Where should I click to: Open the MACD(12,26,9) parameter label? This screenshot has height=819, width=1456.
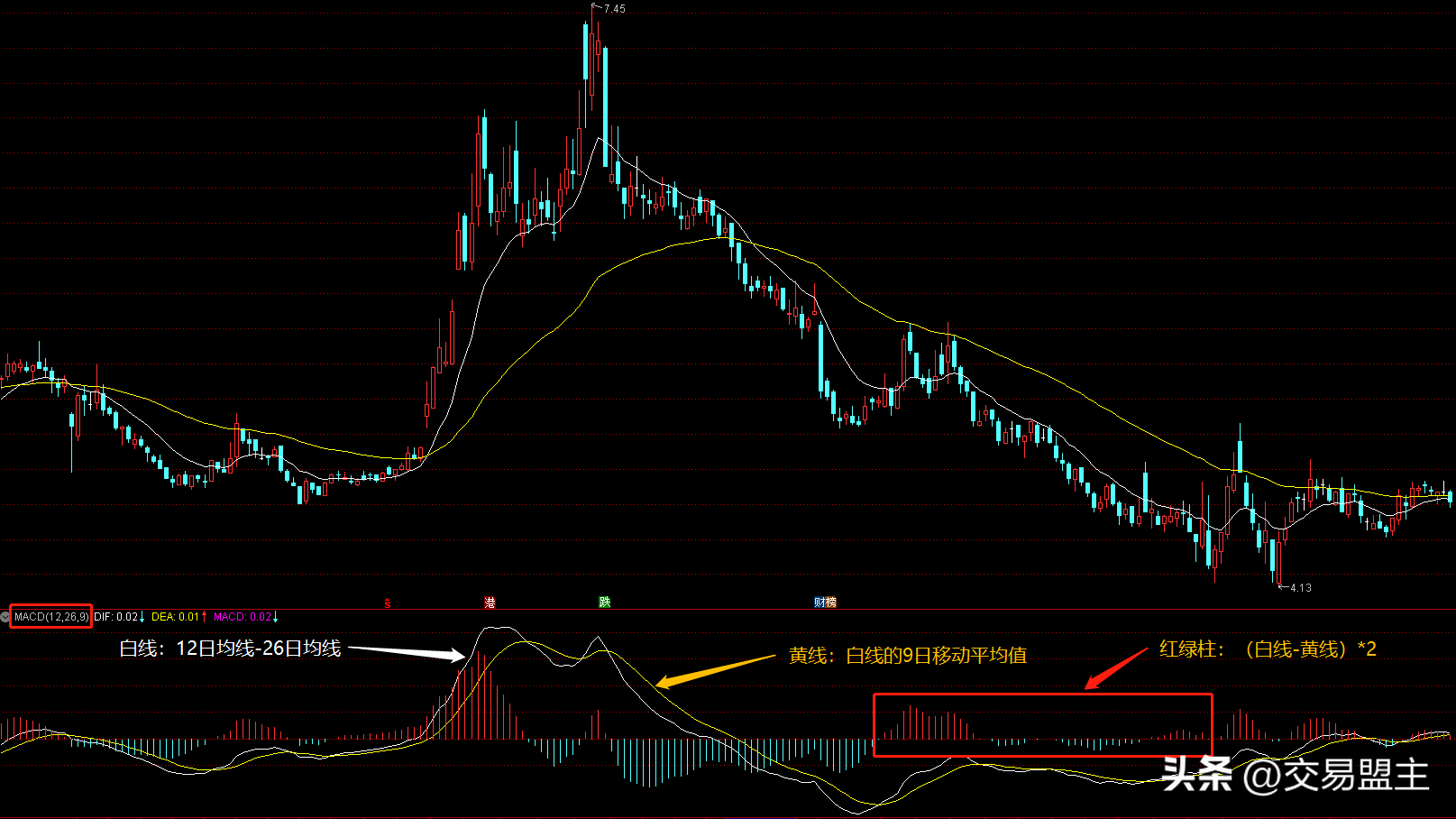point(51,617)
